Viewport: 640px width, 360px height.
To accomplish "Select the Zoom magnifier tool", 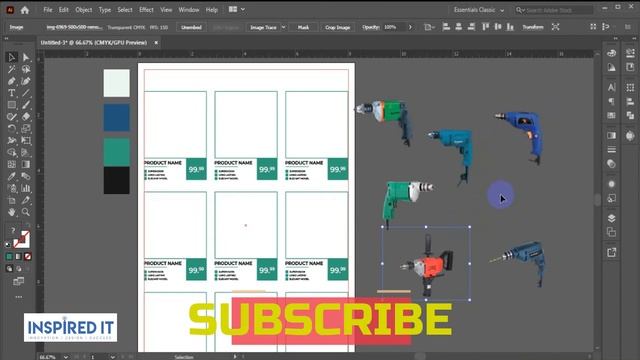I will pos(26,212).
